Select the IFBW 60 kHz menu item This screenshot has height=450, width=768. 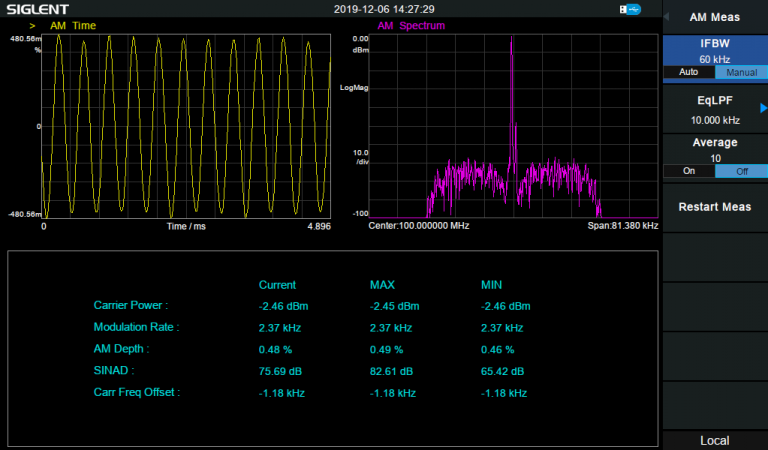(x=714, y=51)
